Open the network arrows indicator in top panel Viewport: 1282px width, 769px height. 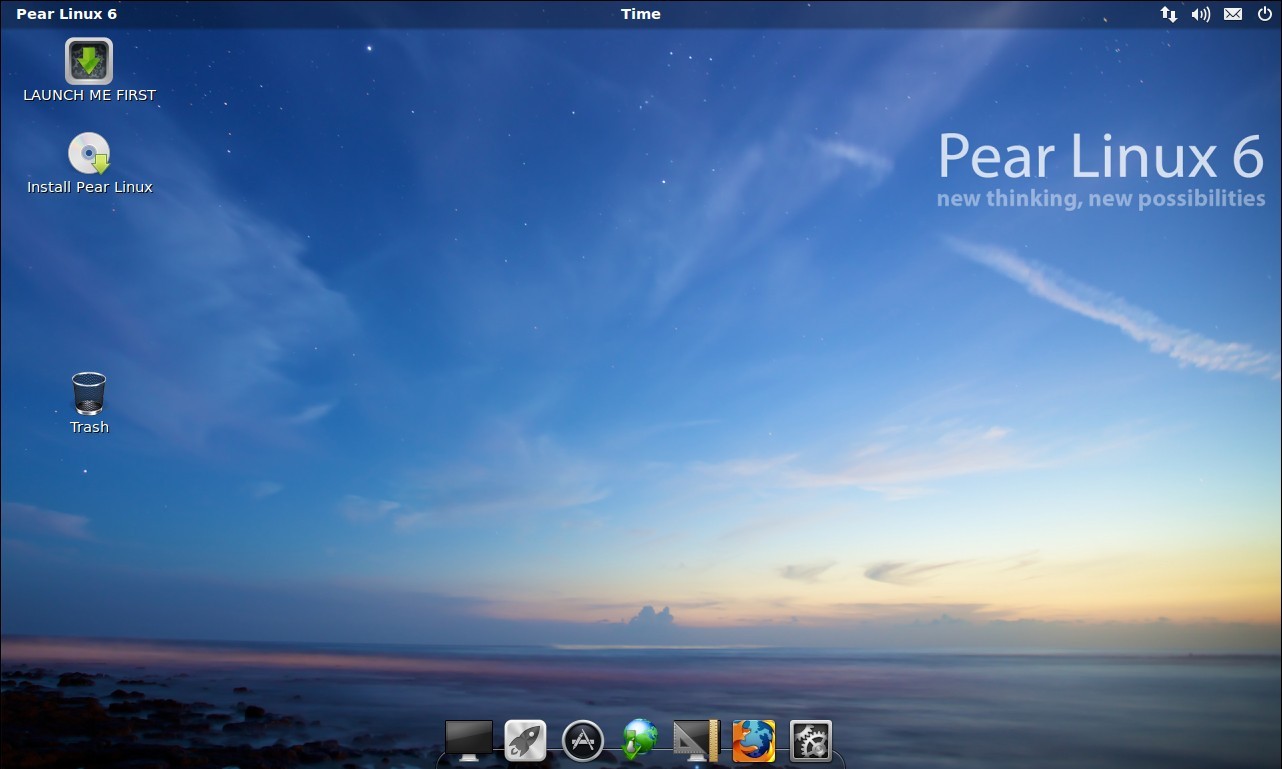click(x=1168, y=14)
